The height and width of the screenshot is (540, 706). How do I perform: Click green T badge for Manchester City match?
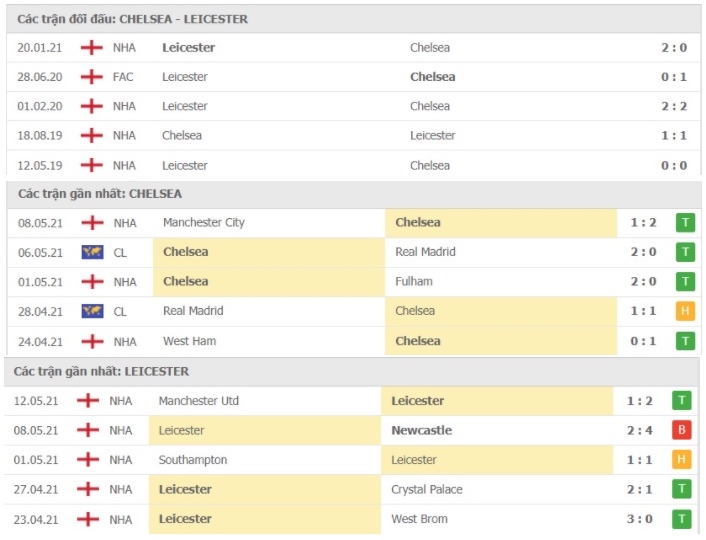pyautogui.click(x=685, y=222)
